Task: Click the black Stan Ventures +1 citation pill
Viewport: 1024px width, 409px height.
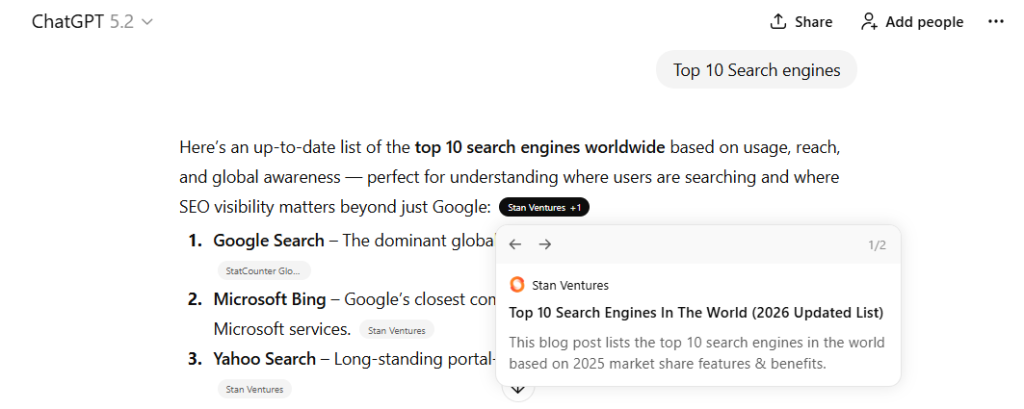Action: (544, 208)
